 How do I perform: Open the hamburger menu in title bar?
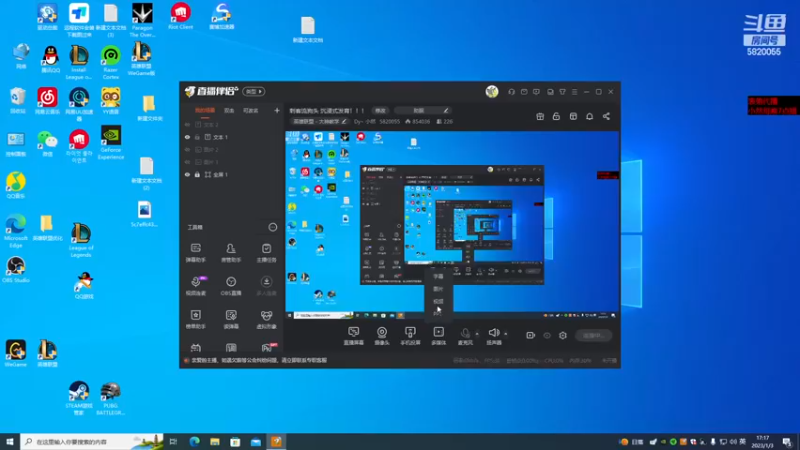click(574, 92)
